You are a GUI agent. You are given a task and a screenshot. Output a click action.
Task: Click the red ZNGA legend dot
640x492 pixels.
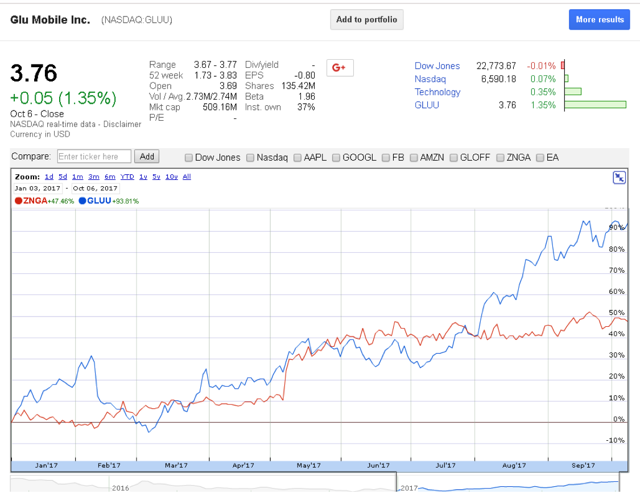(x=18, y=201)
